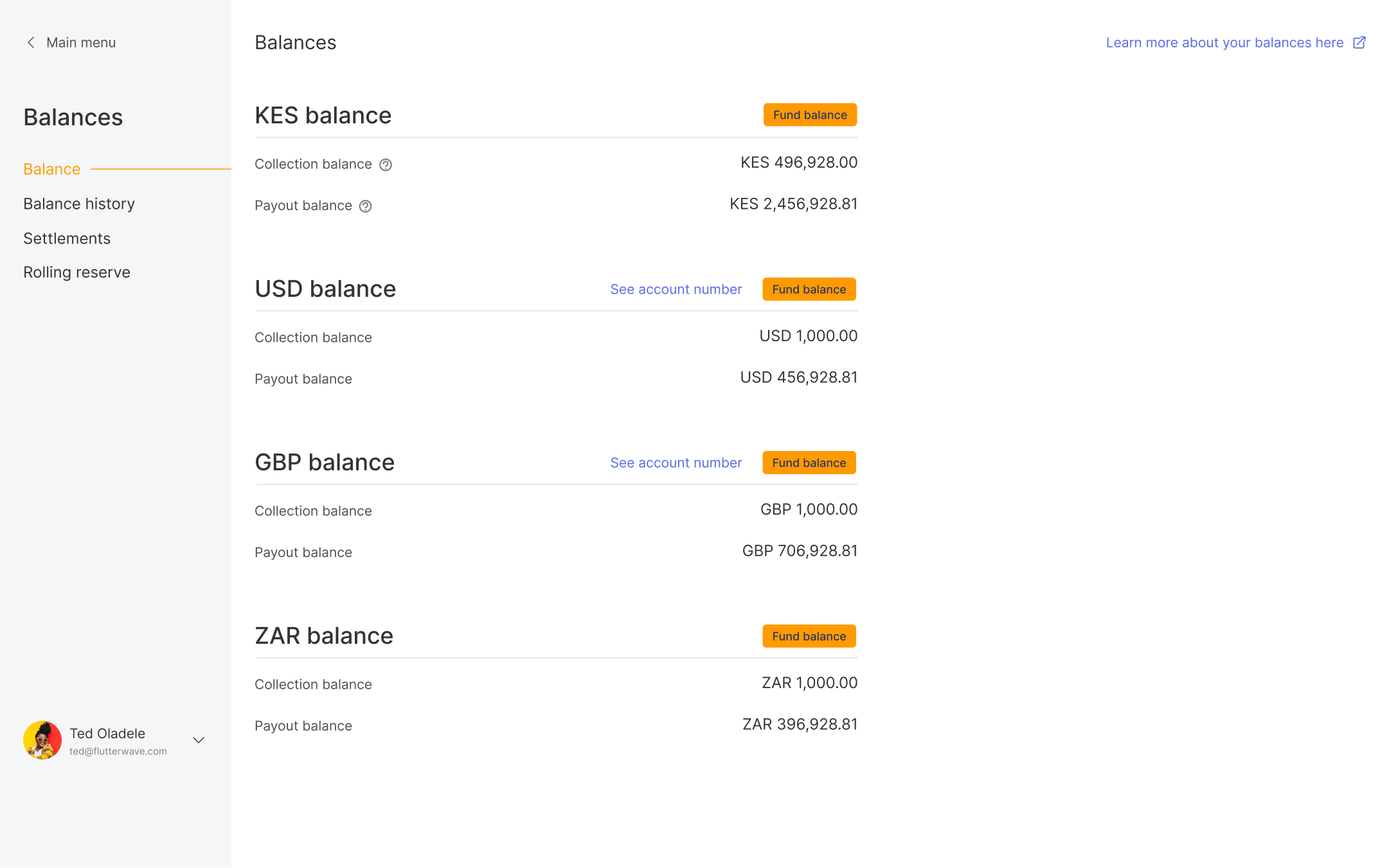This screenshot has width=1389, height=868.
Task: Select the Balance tab in sidebar
Action: pyautogui.click(x=51, y=169)
